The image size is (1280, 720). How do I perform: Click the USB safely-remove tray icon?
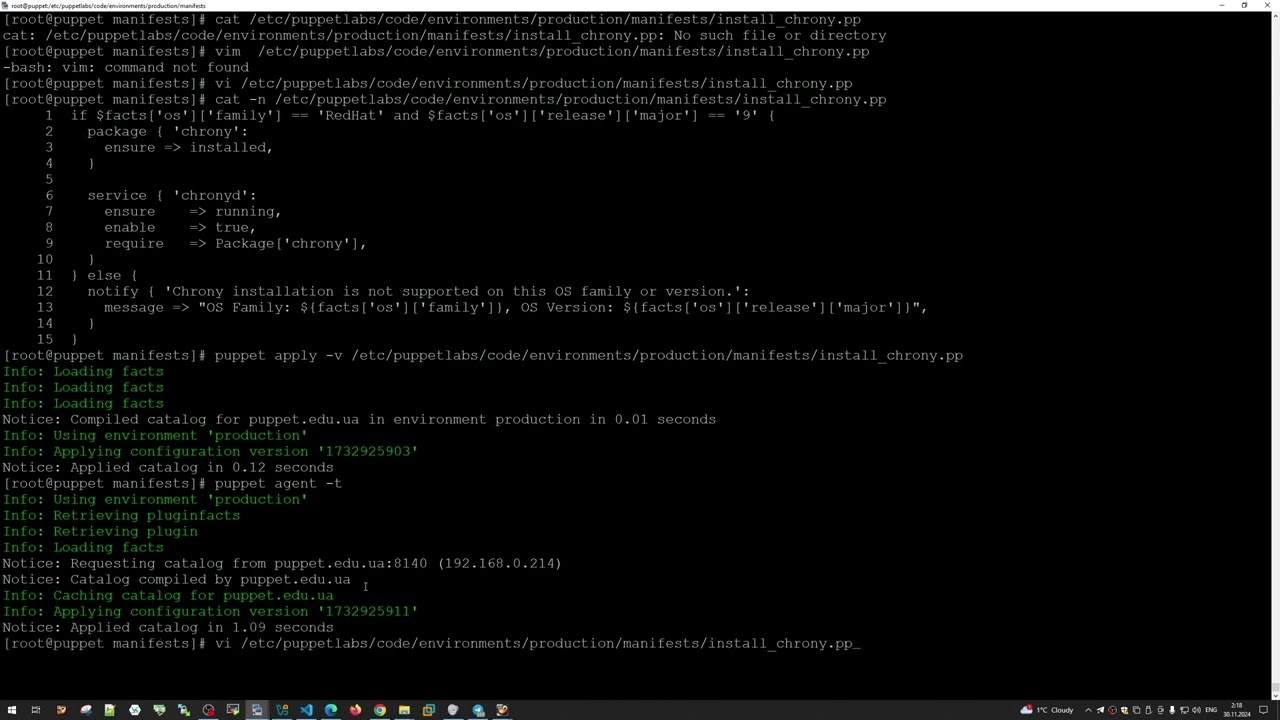click(1148, 710)
